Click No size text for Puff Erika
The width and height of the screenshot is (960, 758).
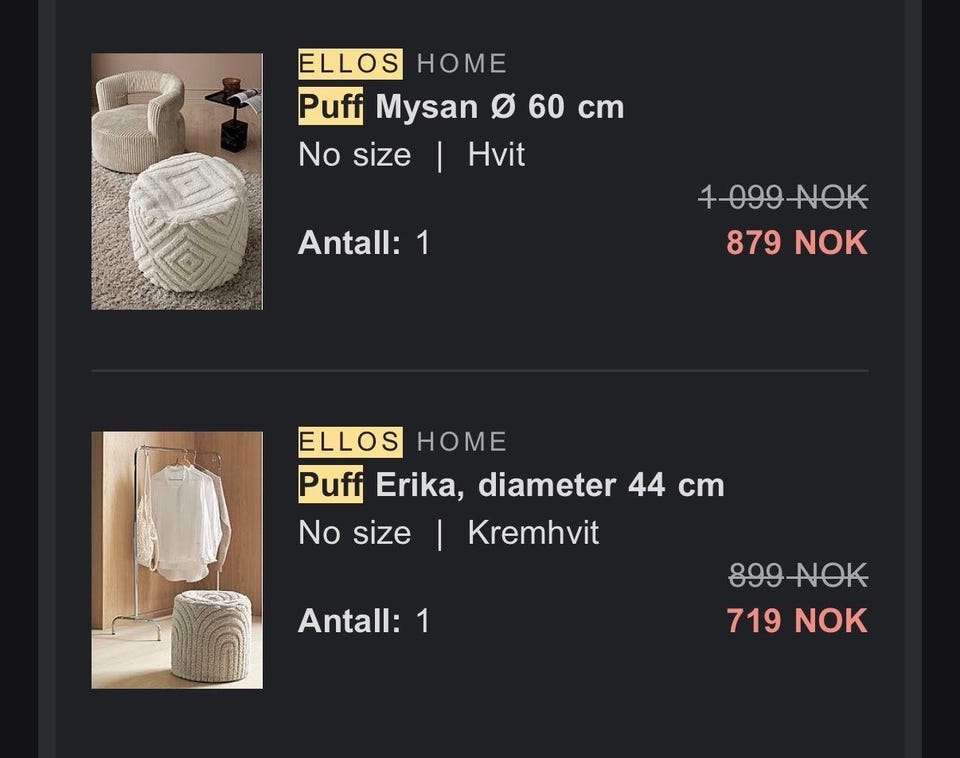pos(354,533)
